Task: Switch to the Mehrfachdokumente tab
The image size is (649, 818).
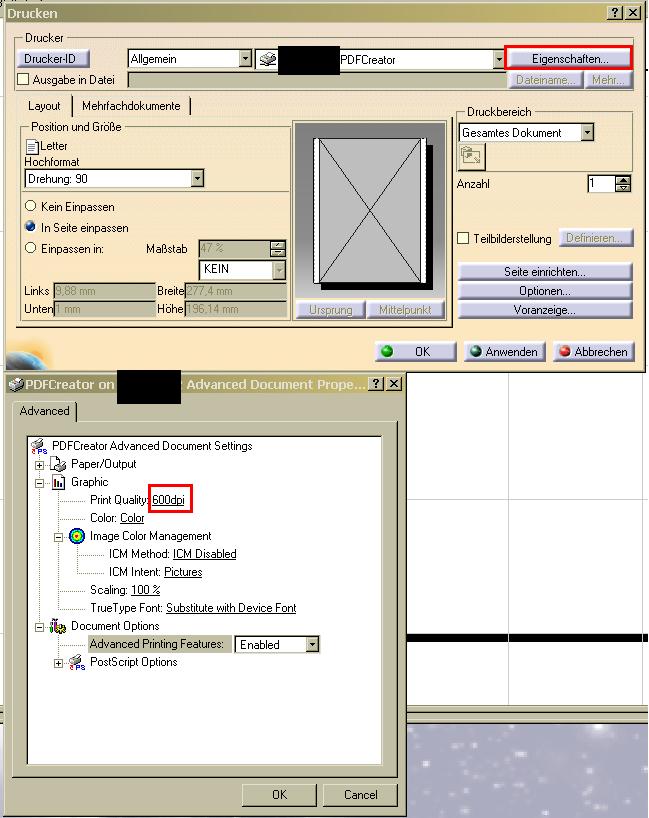Action: click(131, 106)
